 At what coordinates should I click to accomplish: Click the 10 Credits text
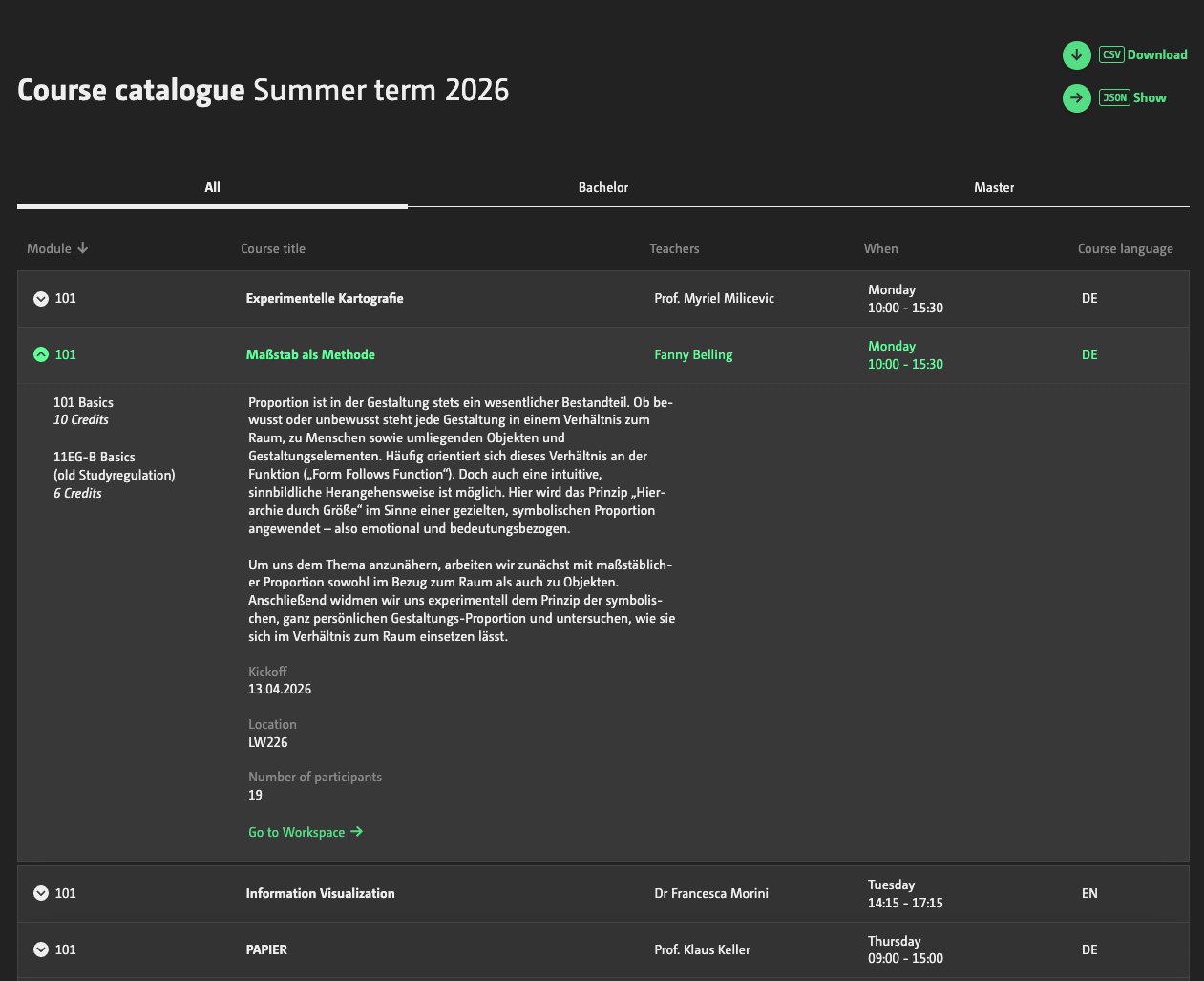pyautogui.click(x=81, y=420)
